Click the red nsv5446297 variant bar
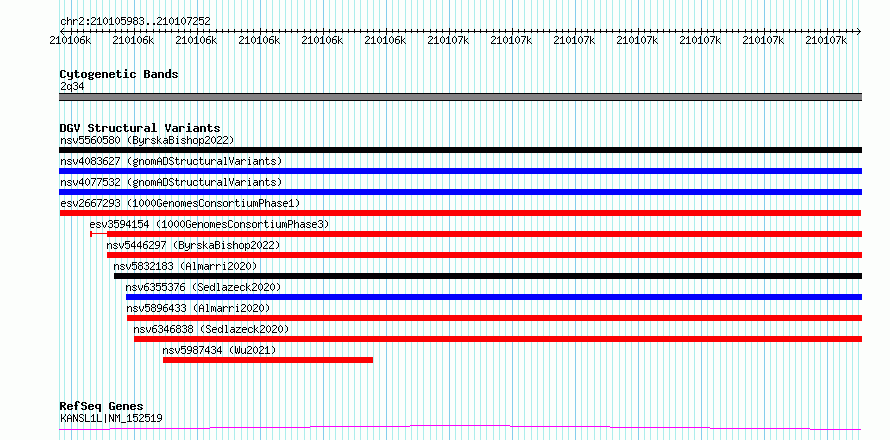The height and width of the screenshot is (440, 890). [x=484, y=255]
